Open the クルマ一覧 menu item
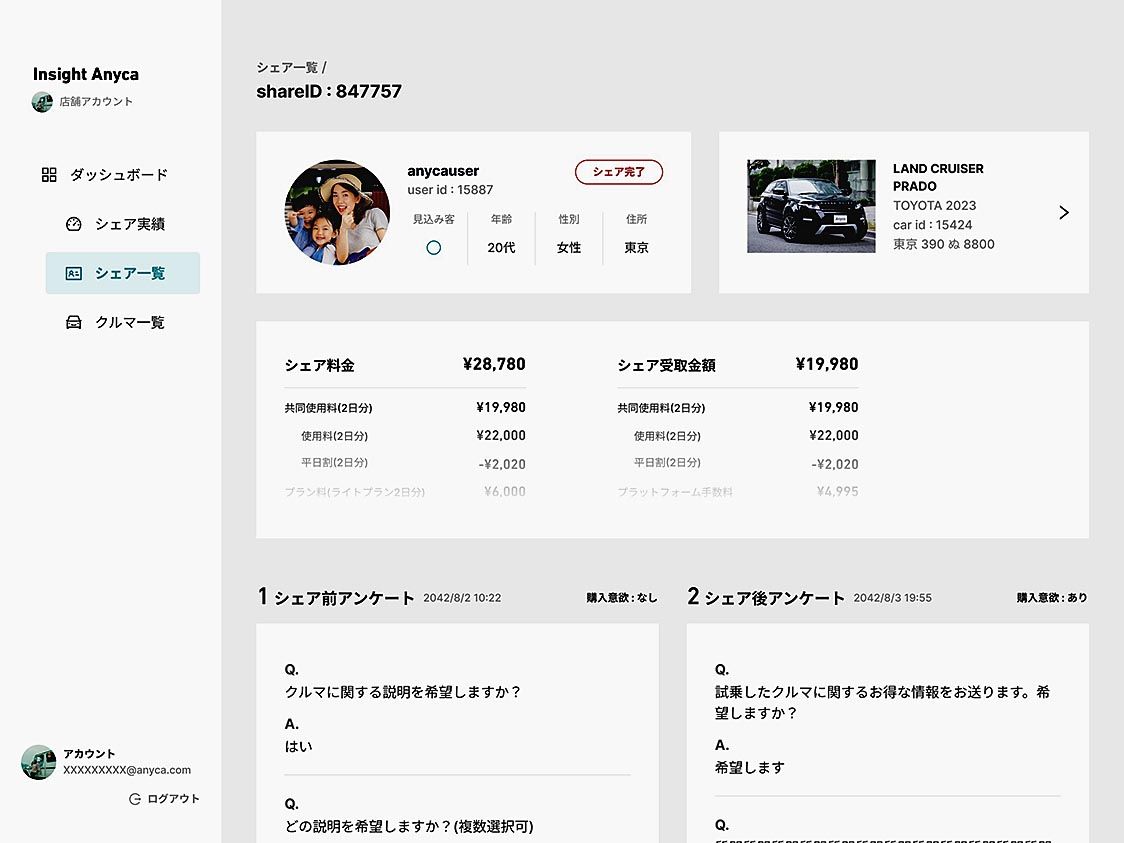The image size is (1124, 843). pyautogui.click(x=129, y=322)
